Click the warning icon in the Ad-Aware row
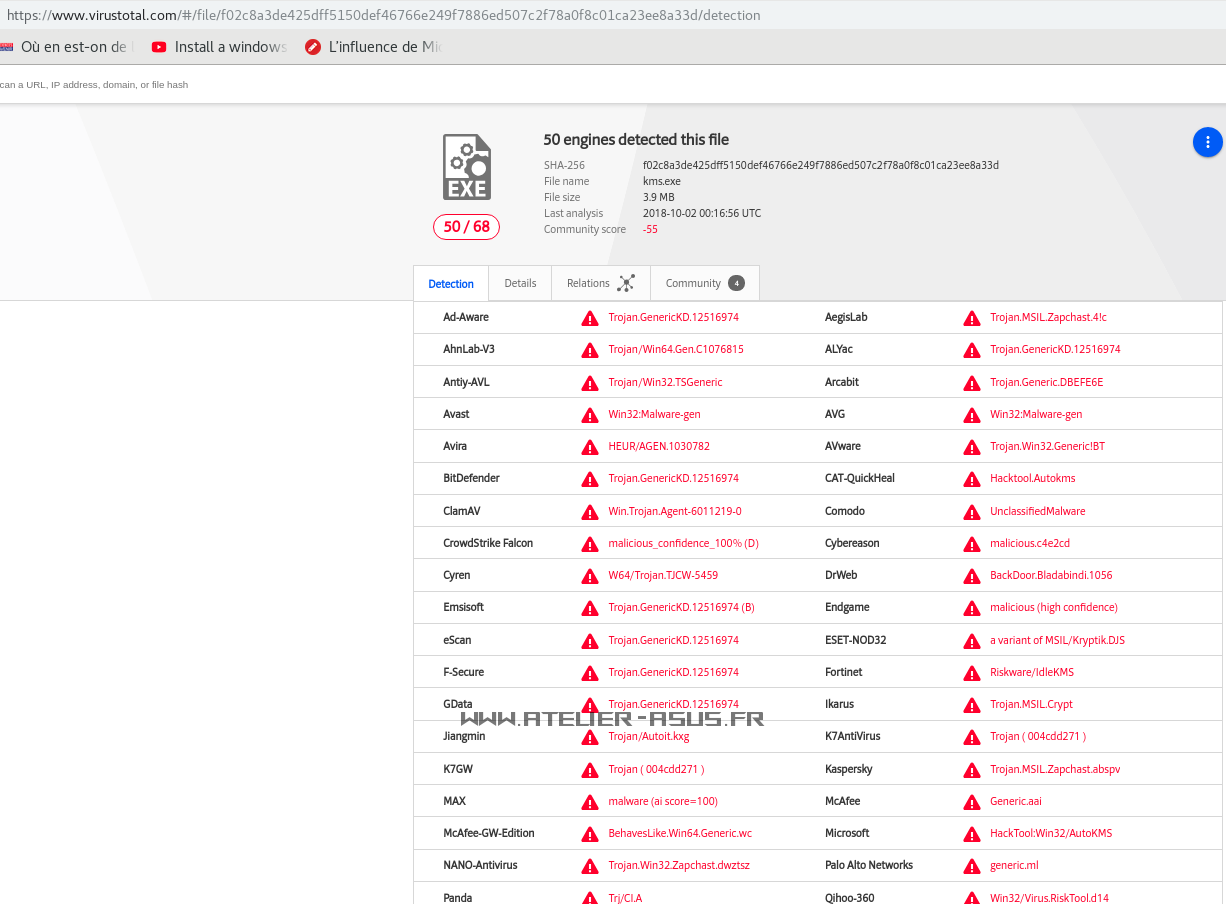This screenshot has height=904, width=1226. [590, 318]
